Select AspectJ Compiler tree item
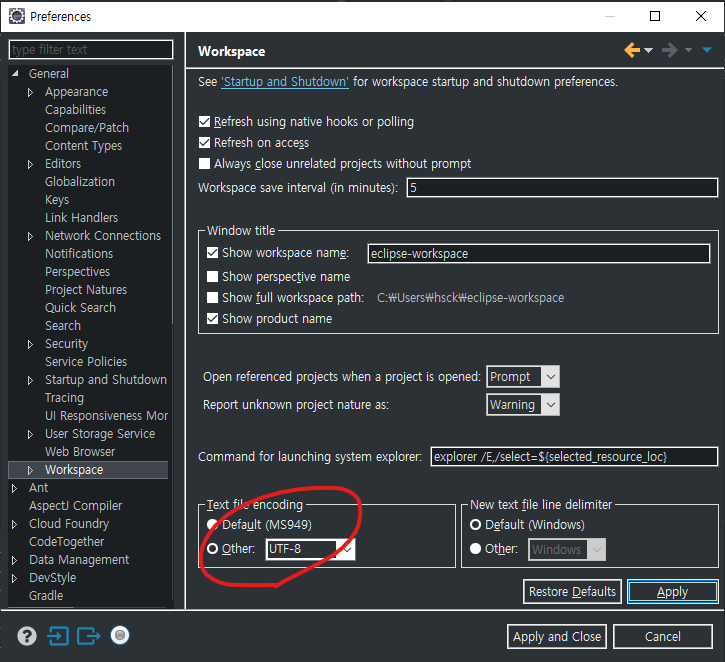 75,506
